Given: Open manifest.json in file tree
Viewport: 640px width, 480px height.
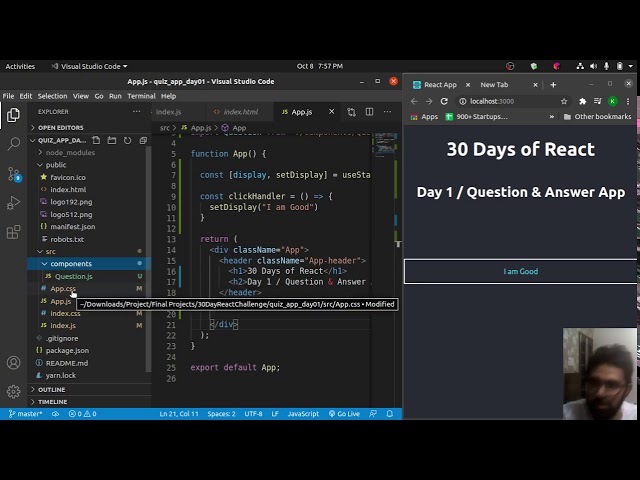Looking at the screenshot, I should pyautogui.click(x=72, y=227).
